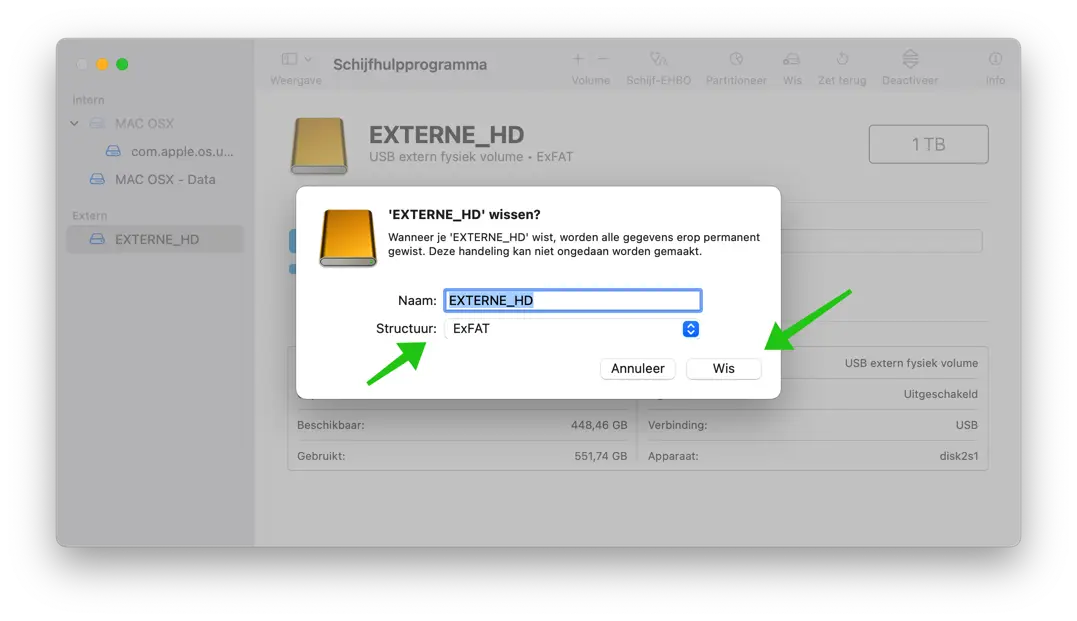The width and height of the screenshot is (1077, 621).
Task: Click the Wis button in the dialog
Action: coord(723,368)
